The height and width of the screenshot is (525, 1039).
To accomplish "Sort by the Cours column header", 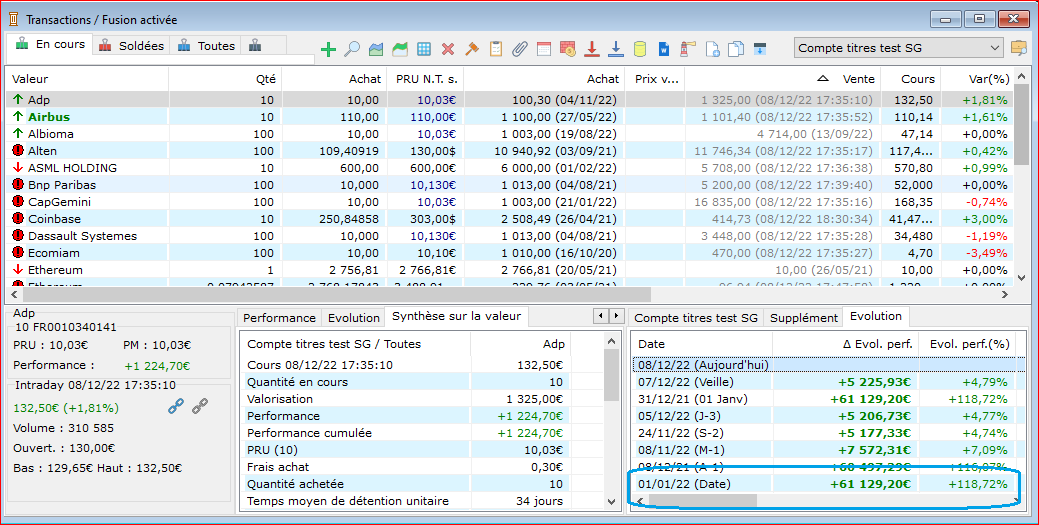I will click(x=910, y=79).
